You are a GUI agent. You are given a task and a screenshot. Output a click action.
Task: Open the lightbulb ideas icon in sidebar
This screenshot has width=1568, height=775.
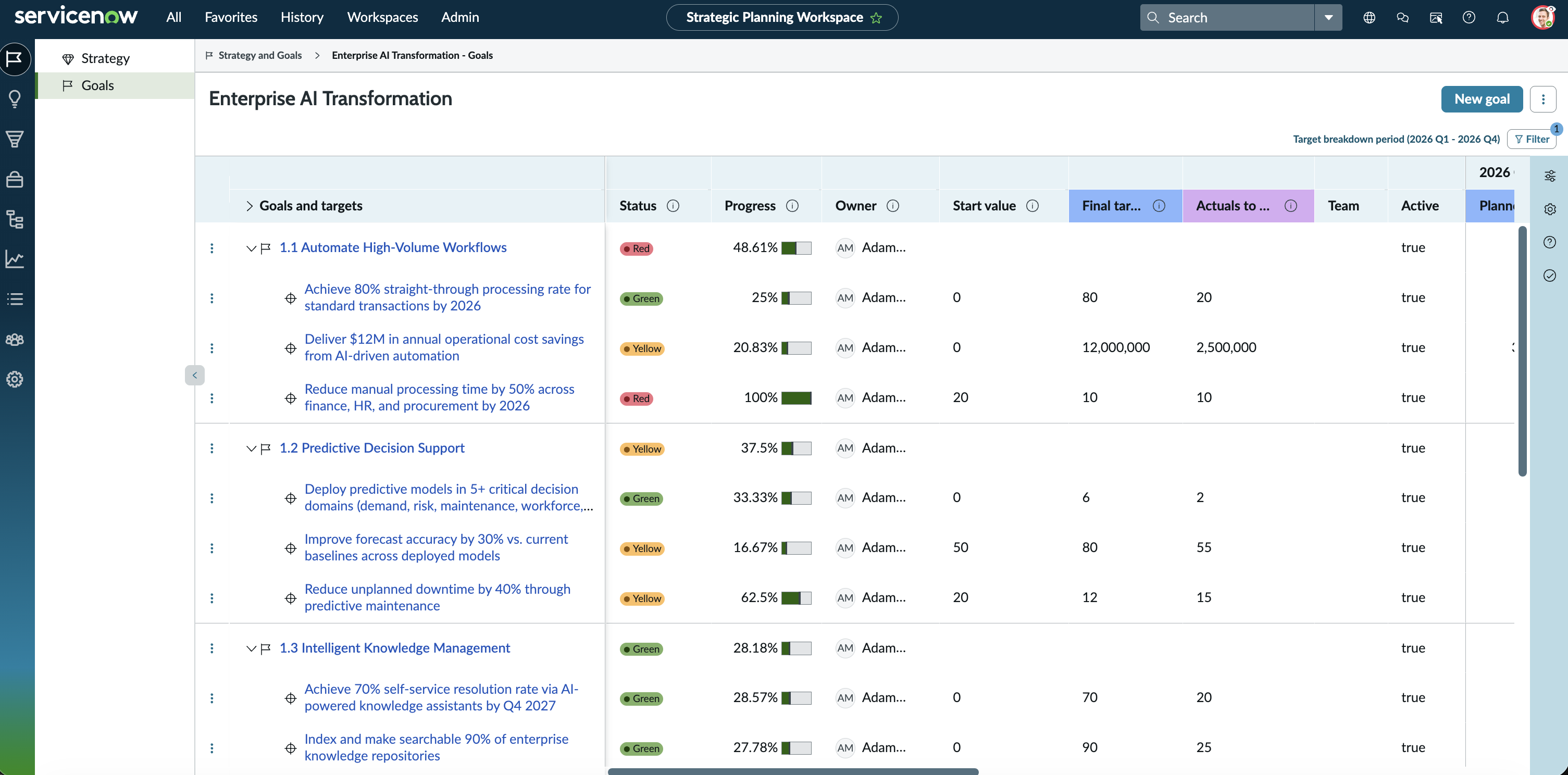pyautogui.click(x=15, y=98)
